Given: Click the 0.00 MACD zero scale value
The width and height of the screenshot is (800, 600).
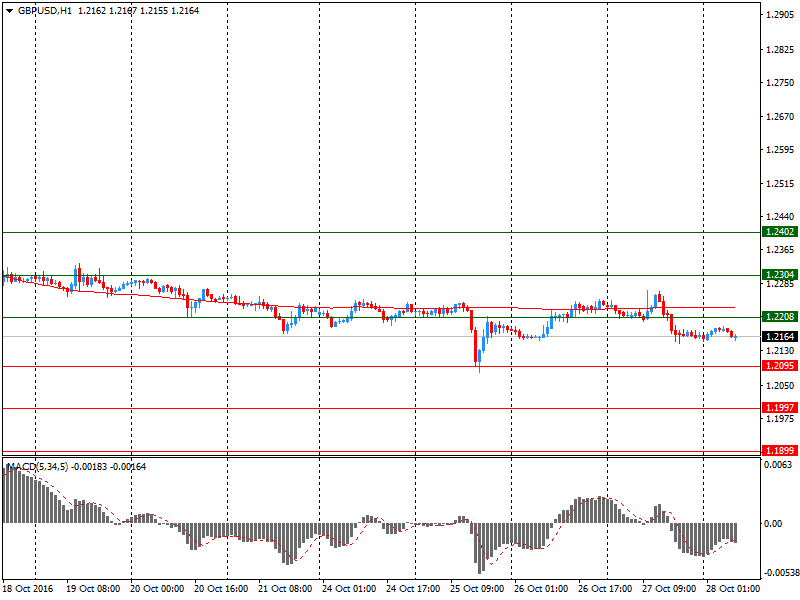Looking at the screenshot, I should click(x=773, y=524).
